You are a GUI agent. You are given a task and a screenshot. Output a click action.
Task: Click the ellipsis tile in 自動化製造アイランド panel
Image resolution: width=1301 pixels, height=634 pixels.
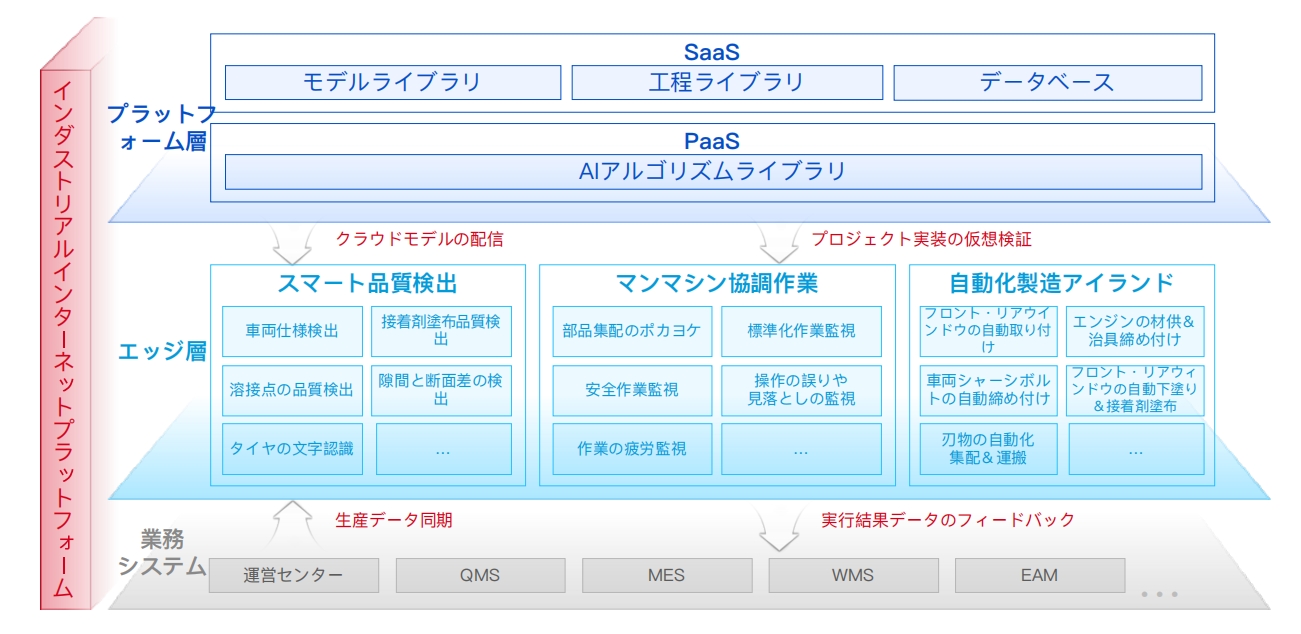point(1135,449)
